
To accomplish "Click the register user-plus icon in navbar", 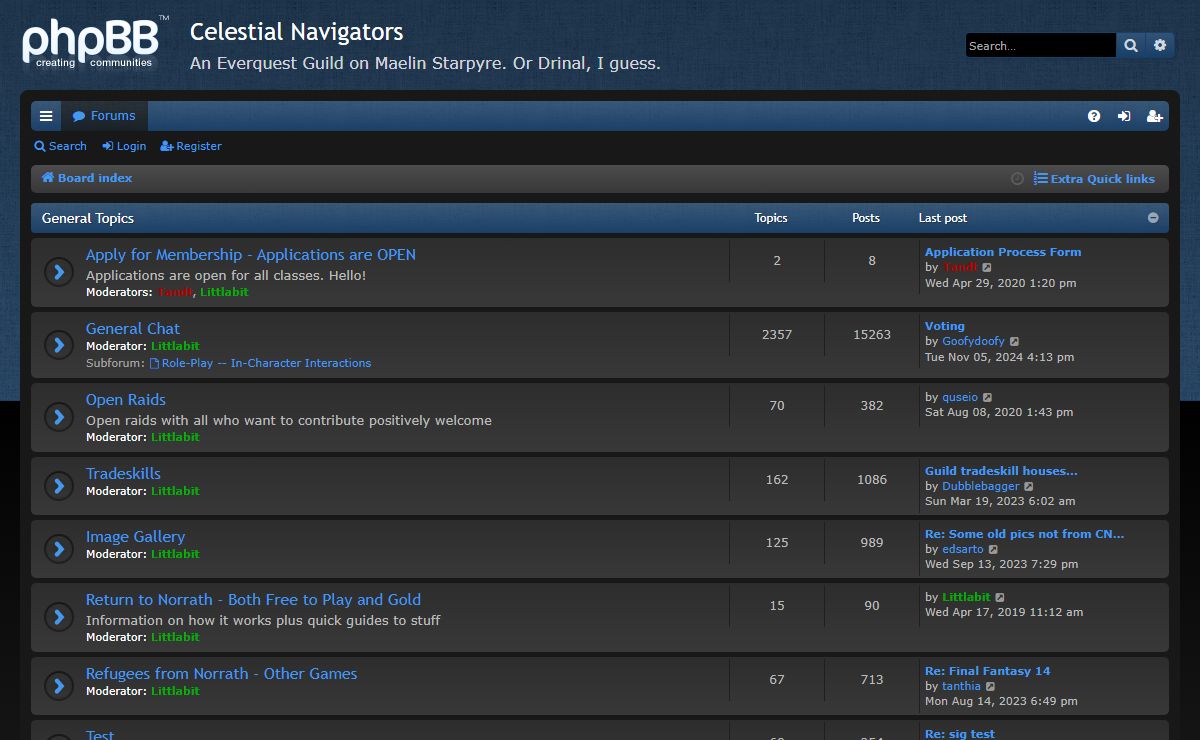I will tap(1154, 116).
